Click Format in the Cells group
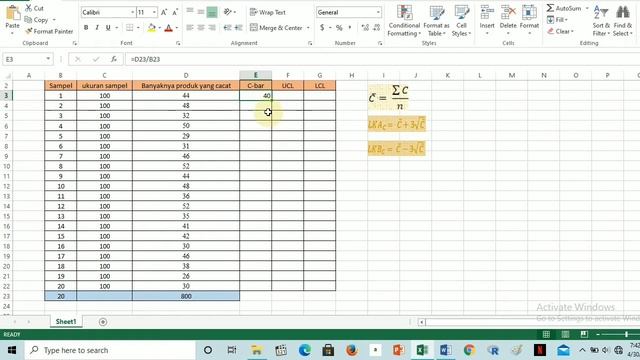This screenshot has width=640, height=360. [x=529, y=20]
